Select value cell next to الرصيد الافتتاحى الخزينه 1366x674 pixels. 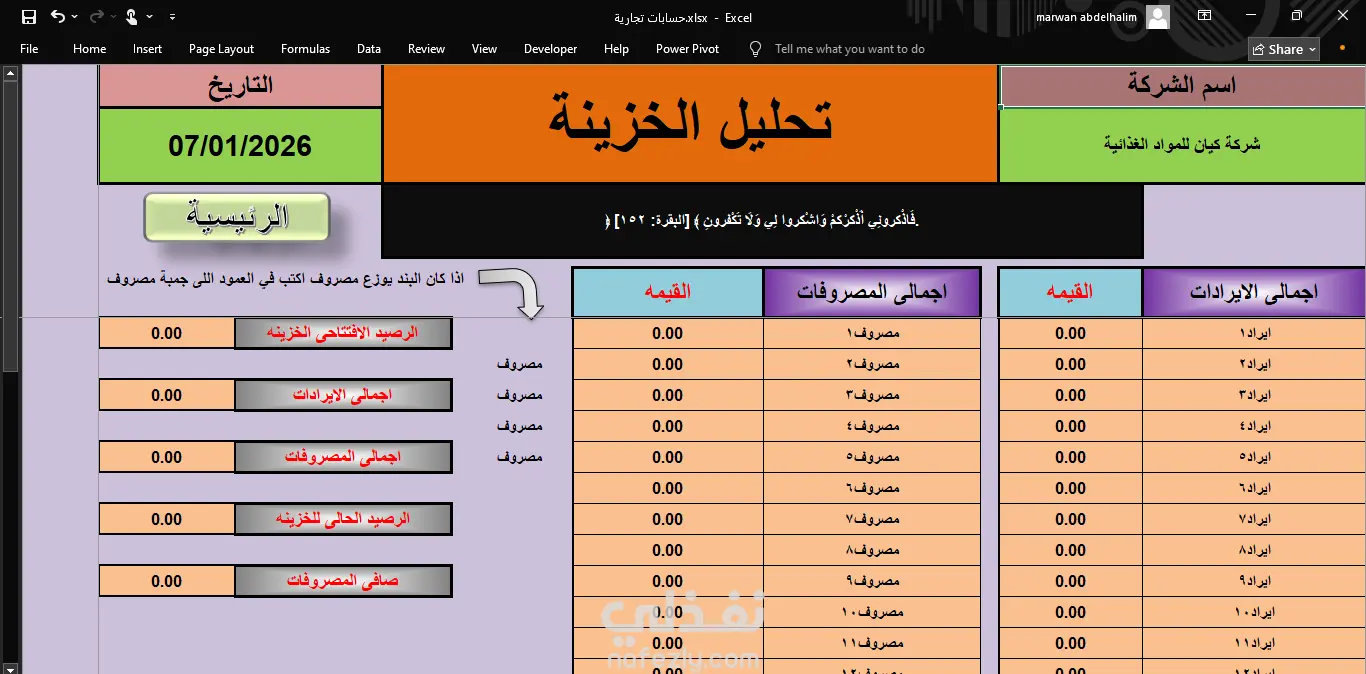tap(167, 333)
